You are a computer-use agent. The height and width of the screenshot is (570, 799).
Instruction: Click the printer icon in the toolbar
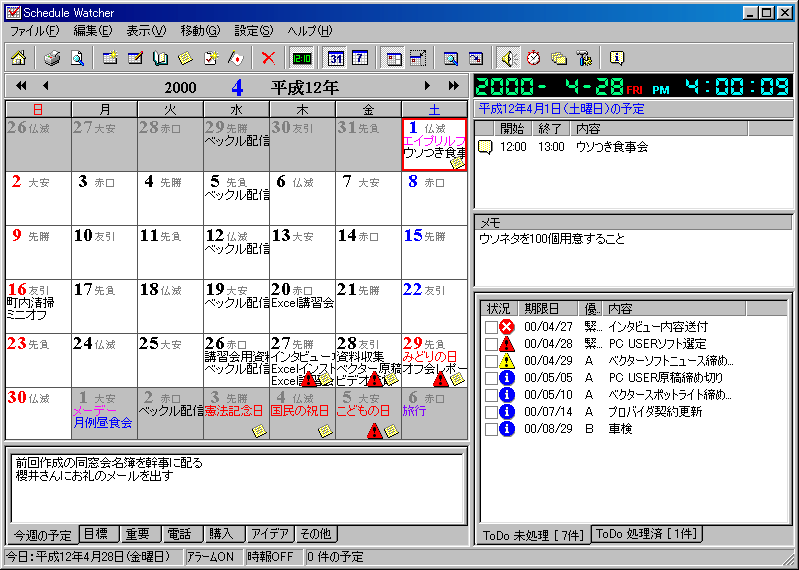52,58
